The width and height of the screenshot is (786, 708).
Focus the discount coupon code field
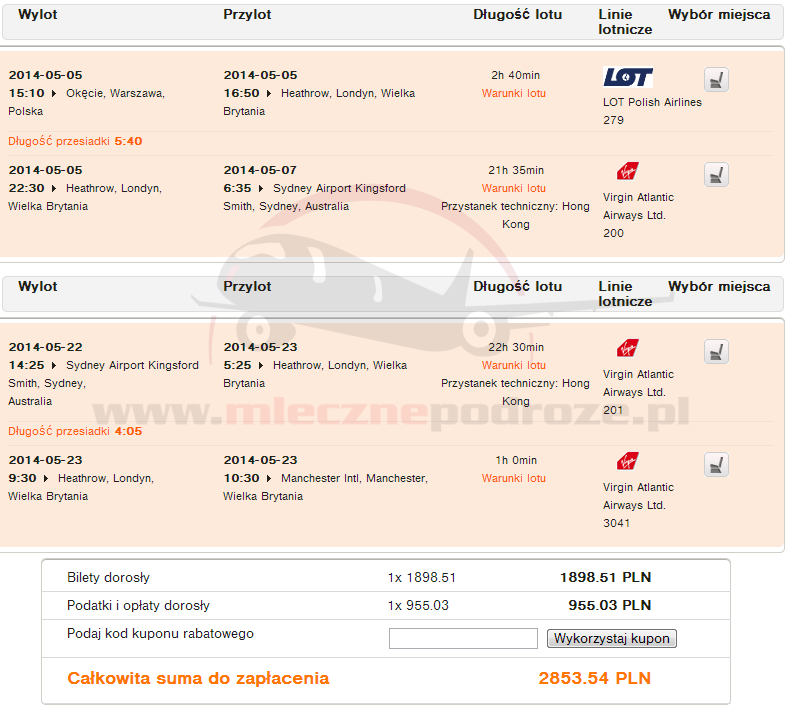point(463,638)
